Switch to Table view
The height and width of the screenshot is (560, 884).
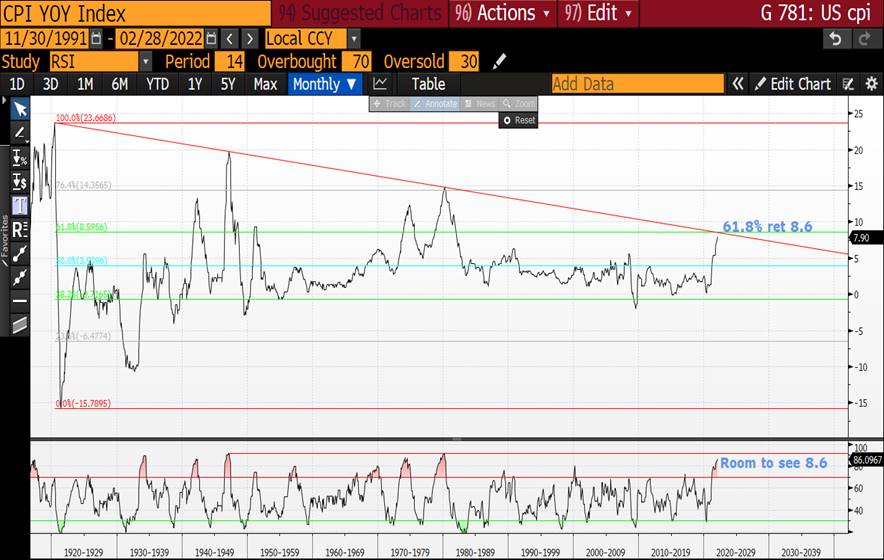tap(428, 84)
